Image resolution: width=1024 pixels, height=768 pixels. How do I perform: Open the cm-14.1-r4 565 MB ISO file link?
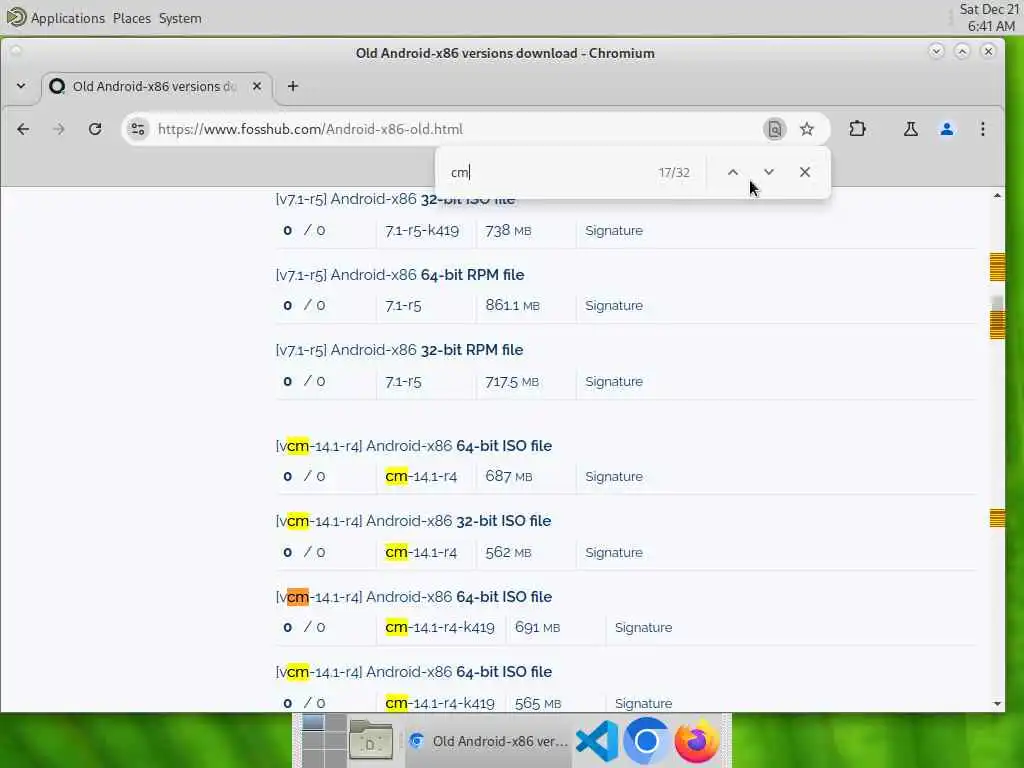(x=413, y=672)
